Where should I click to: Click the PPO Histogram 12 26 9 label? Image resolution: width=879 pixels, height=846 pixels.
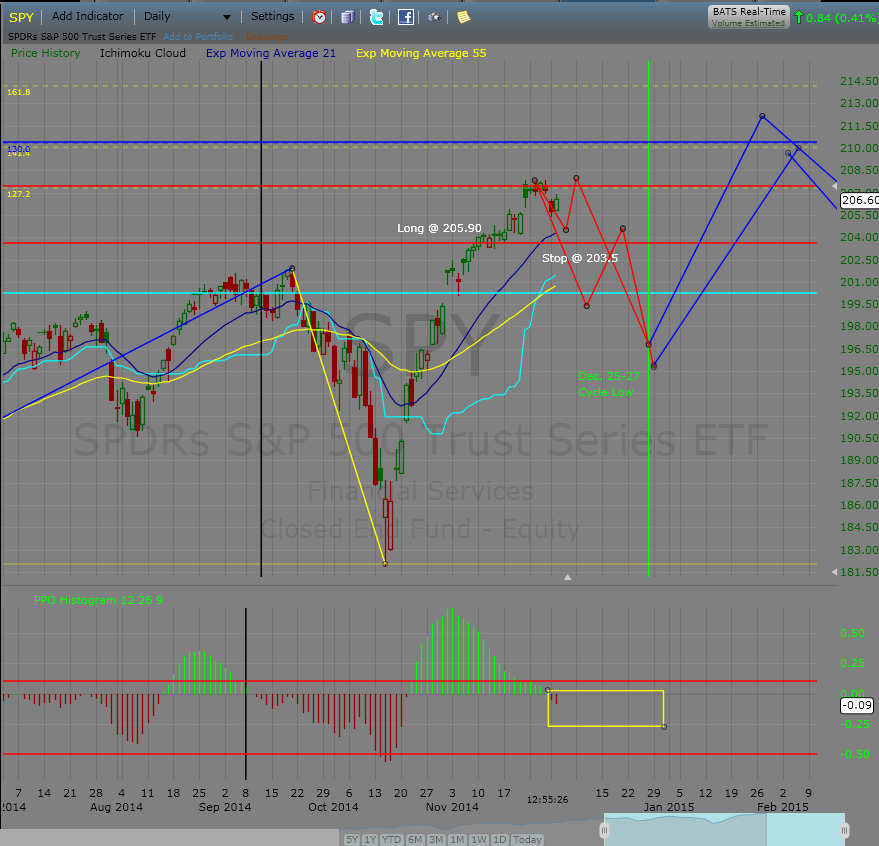point(99,600)
